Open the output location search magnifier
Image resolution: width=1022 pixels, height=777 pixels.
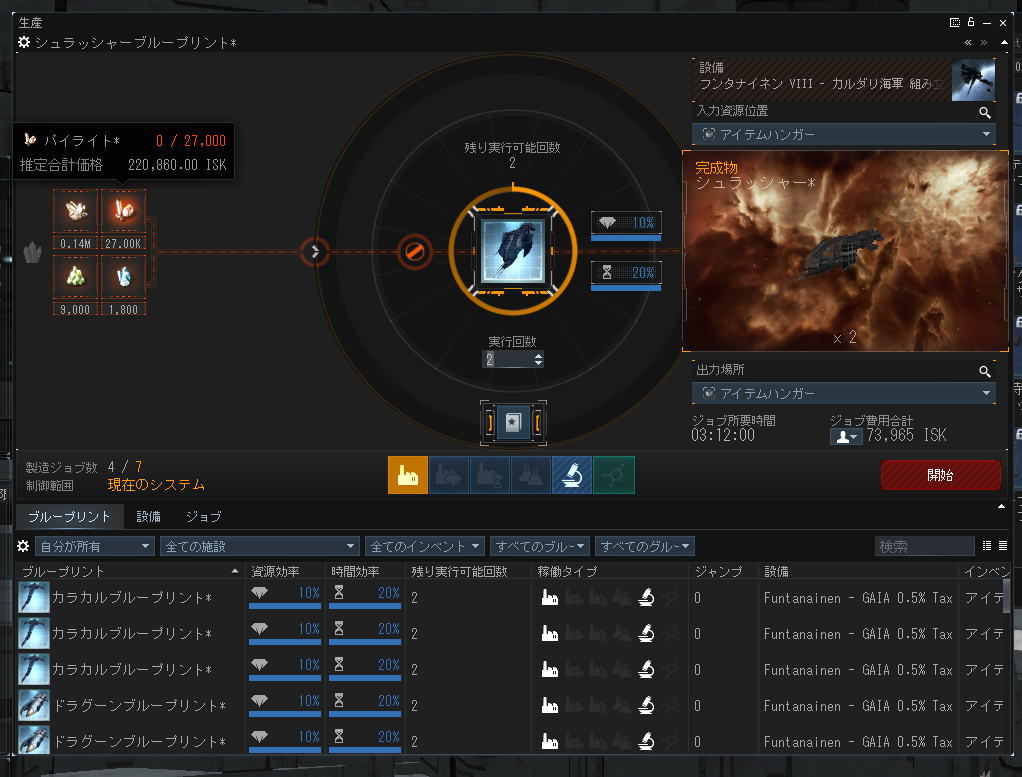(985, 372)
